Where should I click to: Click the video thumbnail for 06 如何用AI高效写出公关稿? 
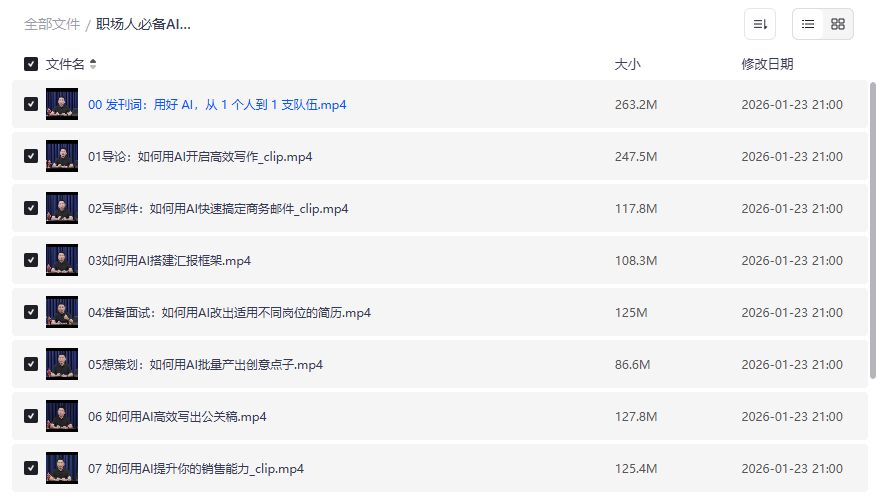tap(62, 417)
